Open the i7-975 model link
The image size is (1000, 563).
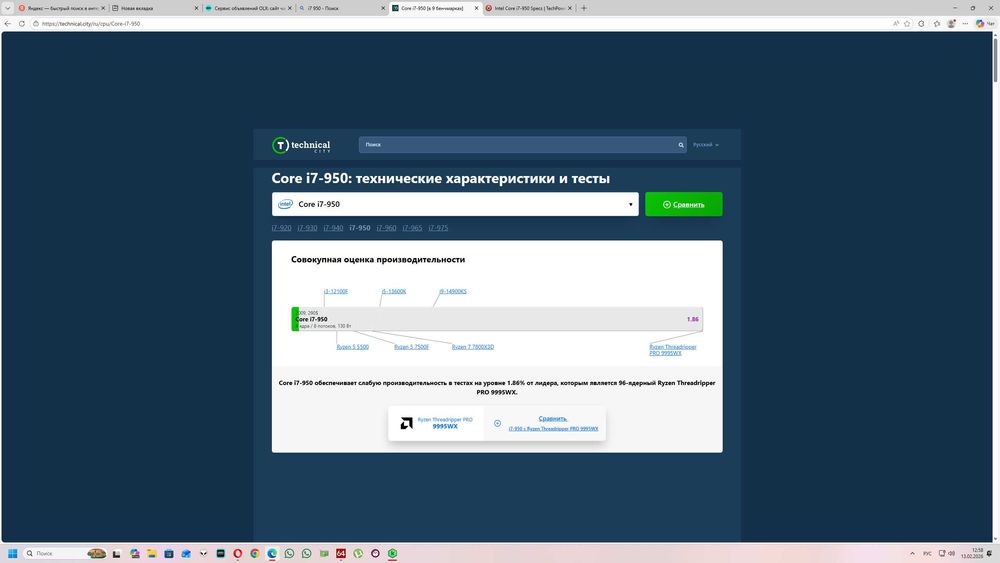[x=438, y=228]
